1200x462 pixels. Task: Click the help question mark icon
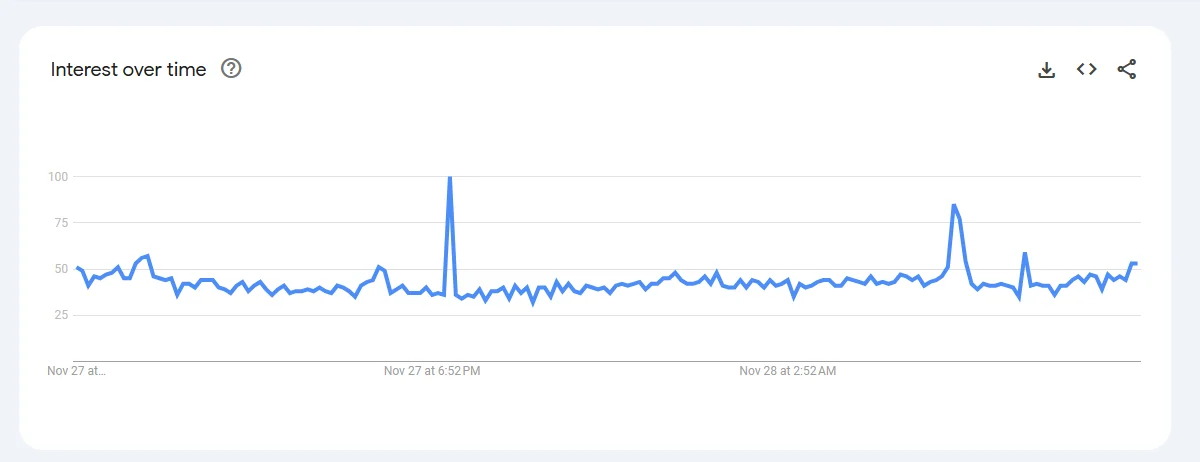point(231,69)
